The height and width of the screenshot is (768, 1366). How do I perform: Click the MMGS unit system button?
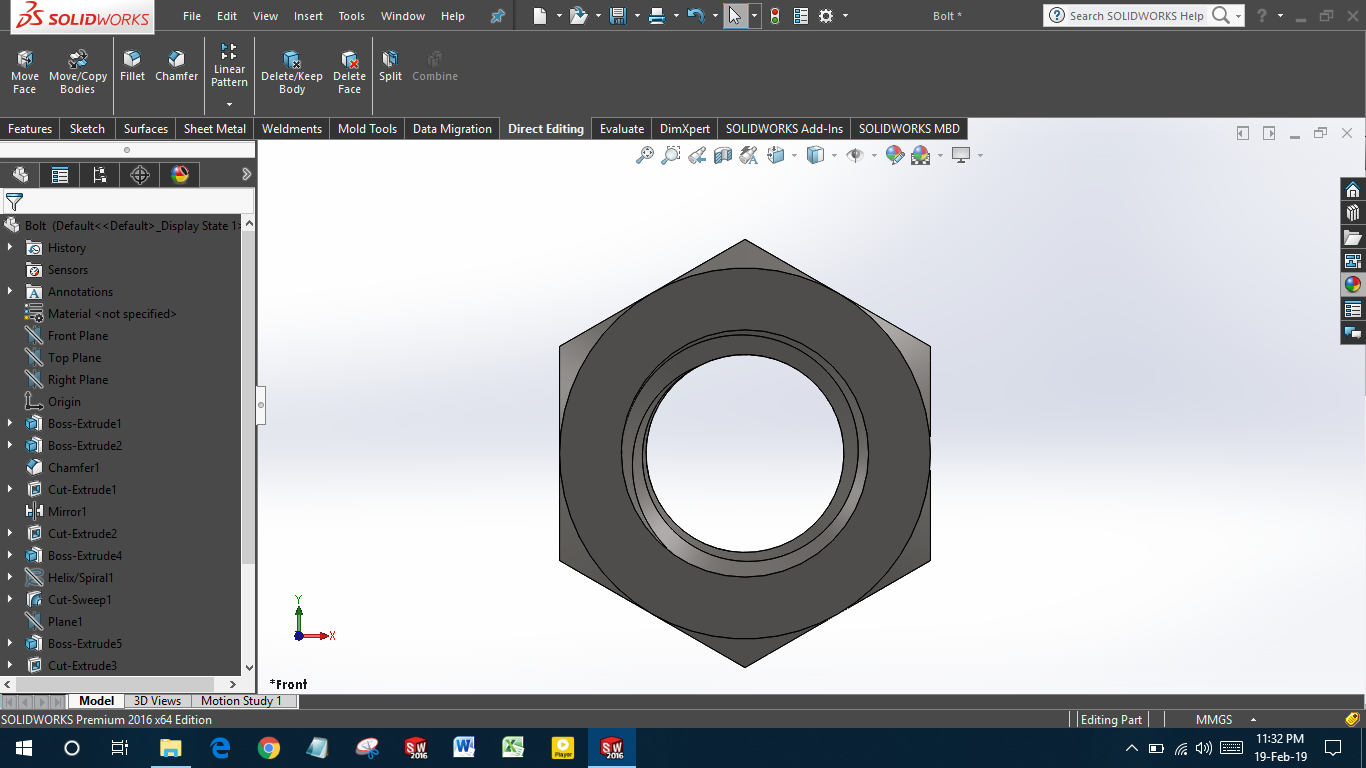click(1213, 720)
